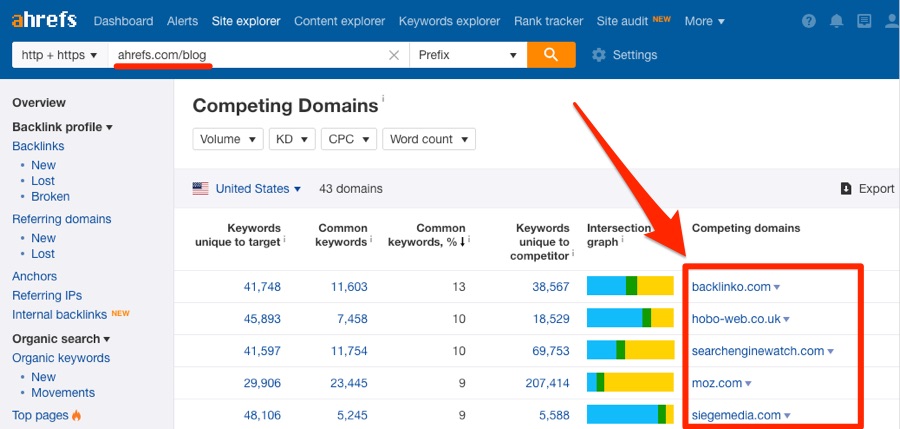Open the hobo-web.co.uk competing domain link
The height and width of the screenshot is (429, 900).
(x=736, y=319)
